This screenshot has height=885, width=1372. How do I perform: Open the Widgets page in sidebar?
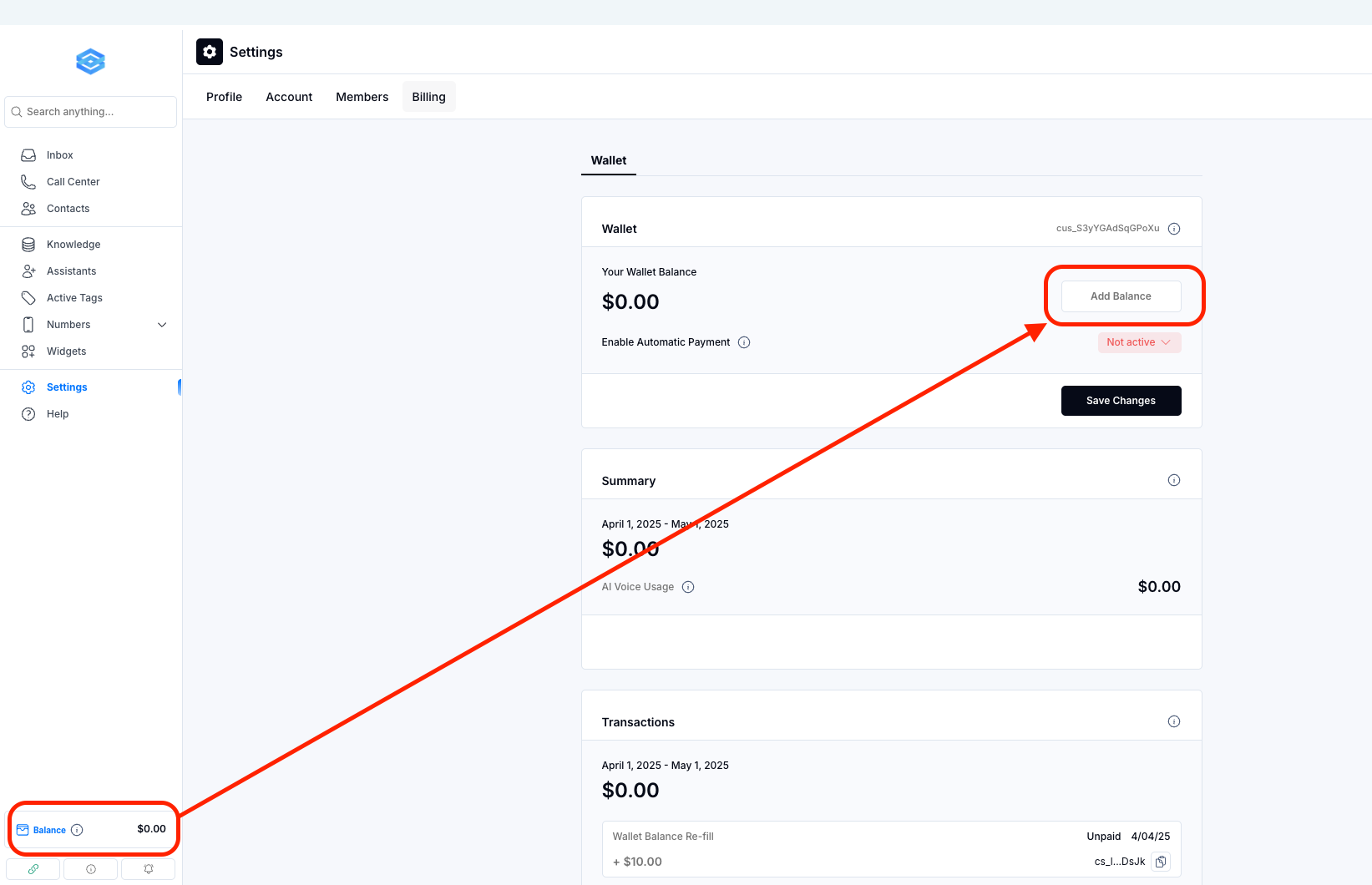point(67,351)
